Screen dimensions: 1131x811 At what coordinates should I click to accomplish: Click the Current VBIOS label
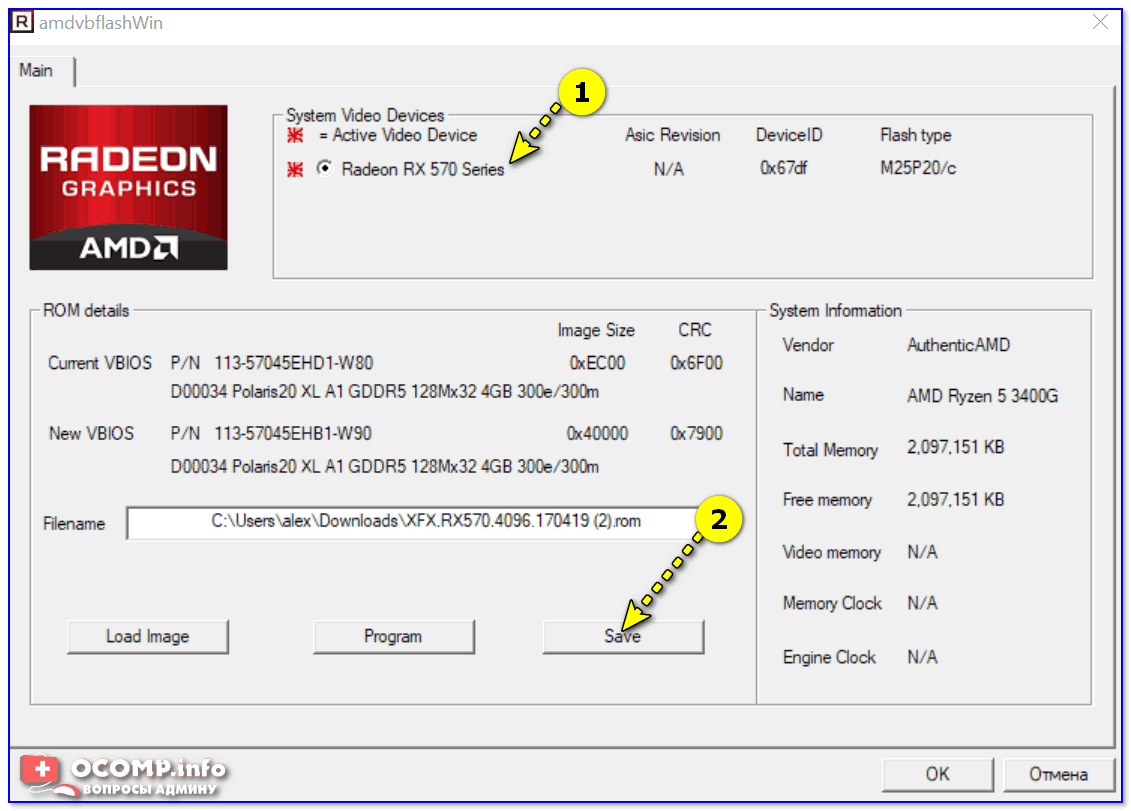coord(100,363)
